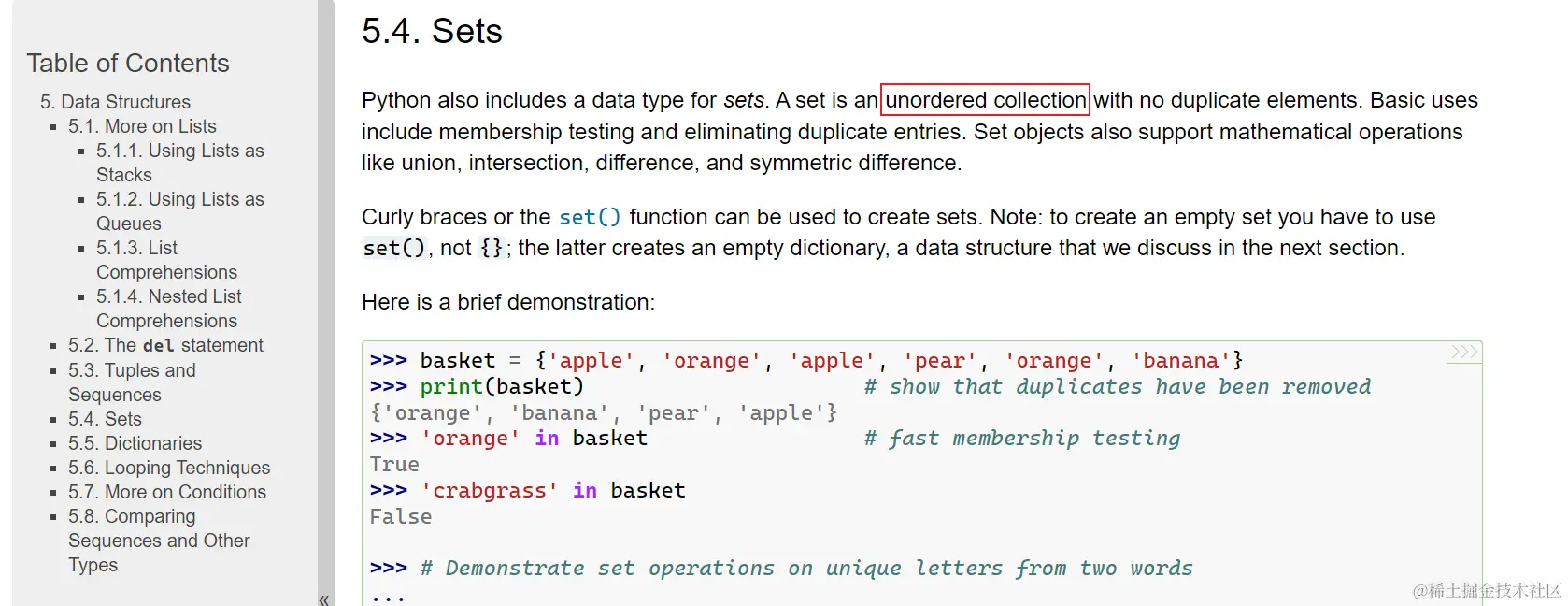Collapse the sidebar with the « icon
This screenshot has height=606, width=1568.
click(x=324, y=599)
